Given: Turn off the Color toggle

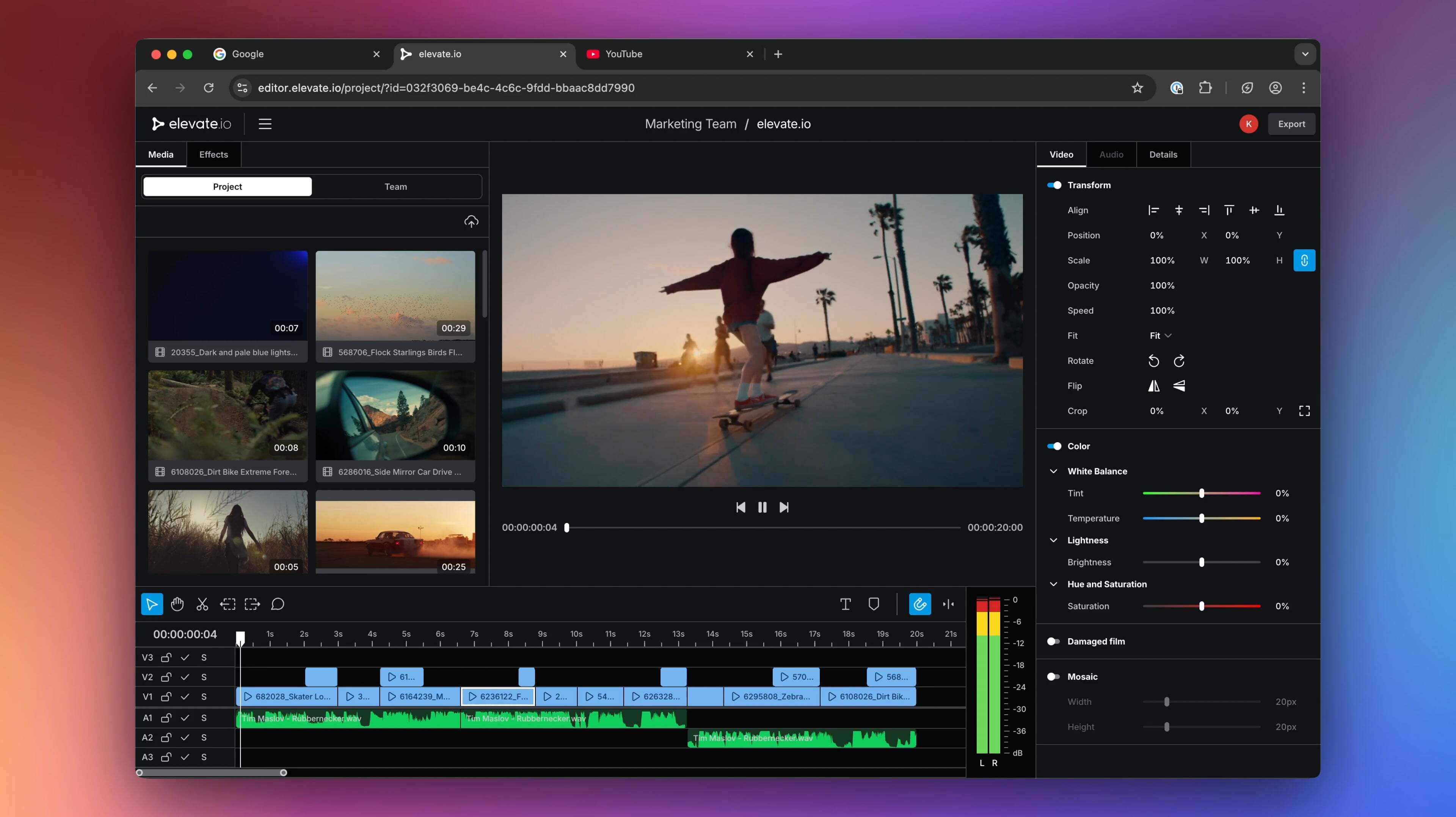Looking at the screenshot, I should pyautogui.click(x=1054, y=446).
